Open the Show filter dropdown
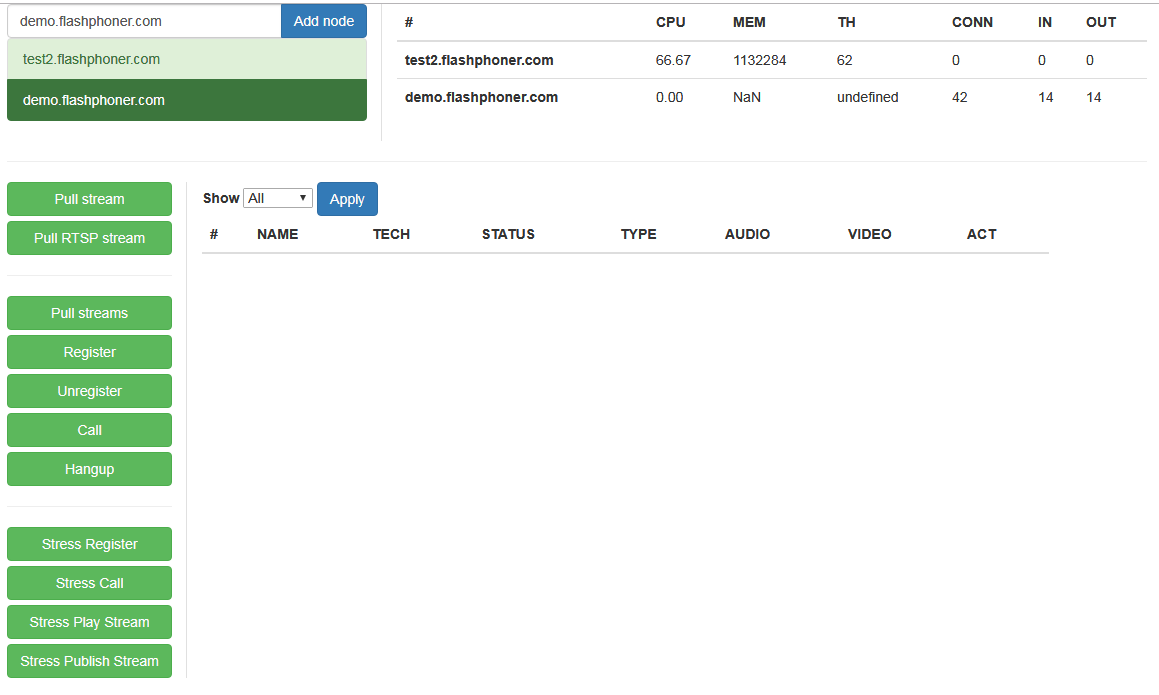The height and width of the screenshot is (695, 1159). tap(278, 198)
